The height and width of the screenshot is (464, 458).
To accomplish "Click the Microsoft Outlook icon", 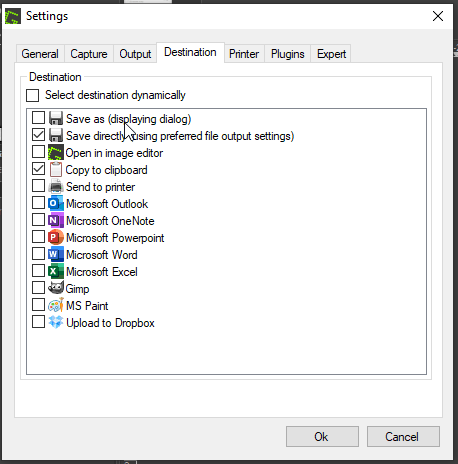I will pos(56,204).
